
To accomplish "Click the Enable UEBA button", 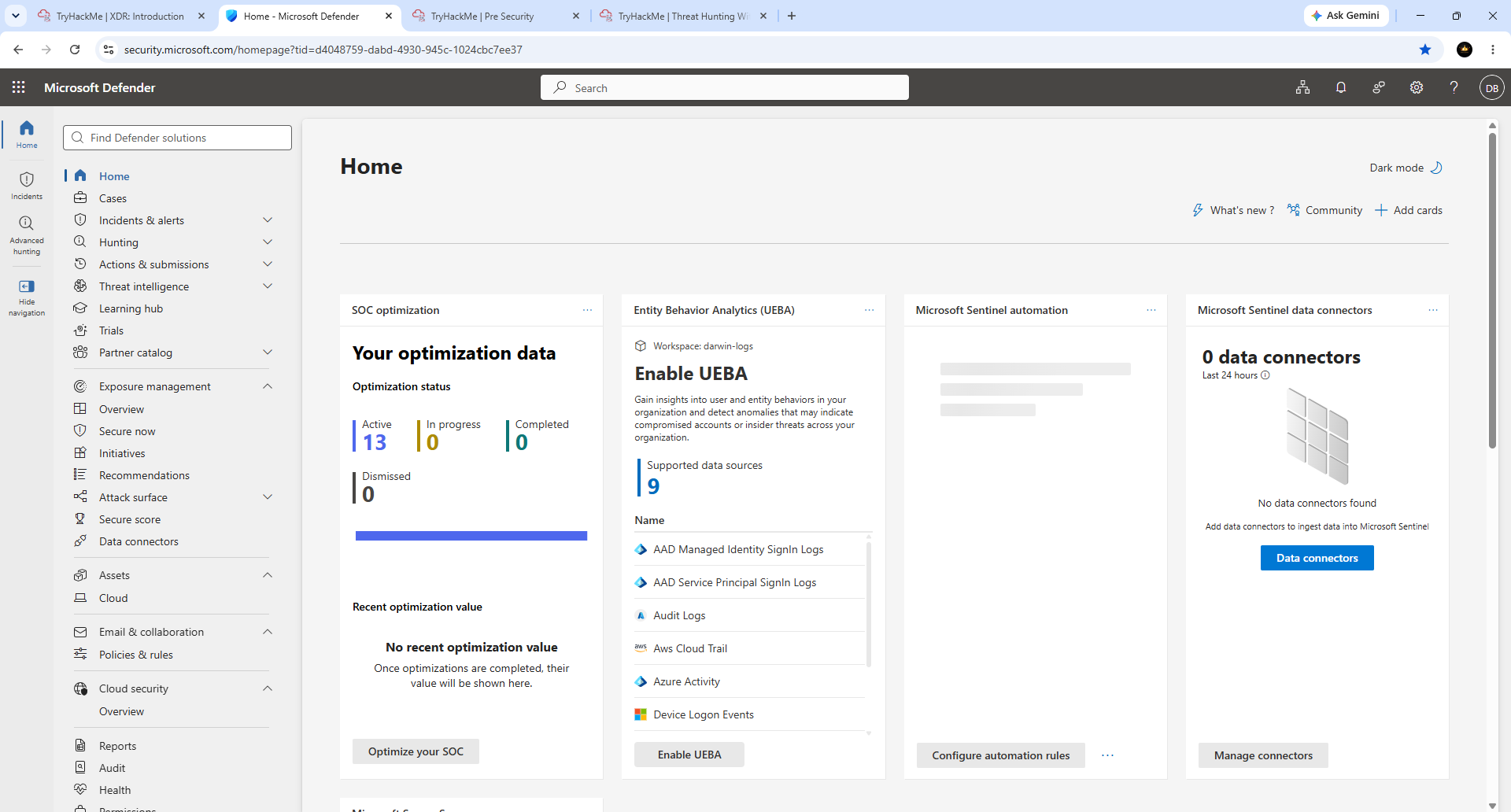I will pyautogui.click(x=689, y=755).
